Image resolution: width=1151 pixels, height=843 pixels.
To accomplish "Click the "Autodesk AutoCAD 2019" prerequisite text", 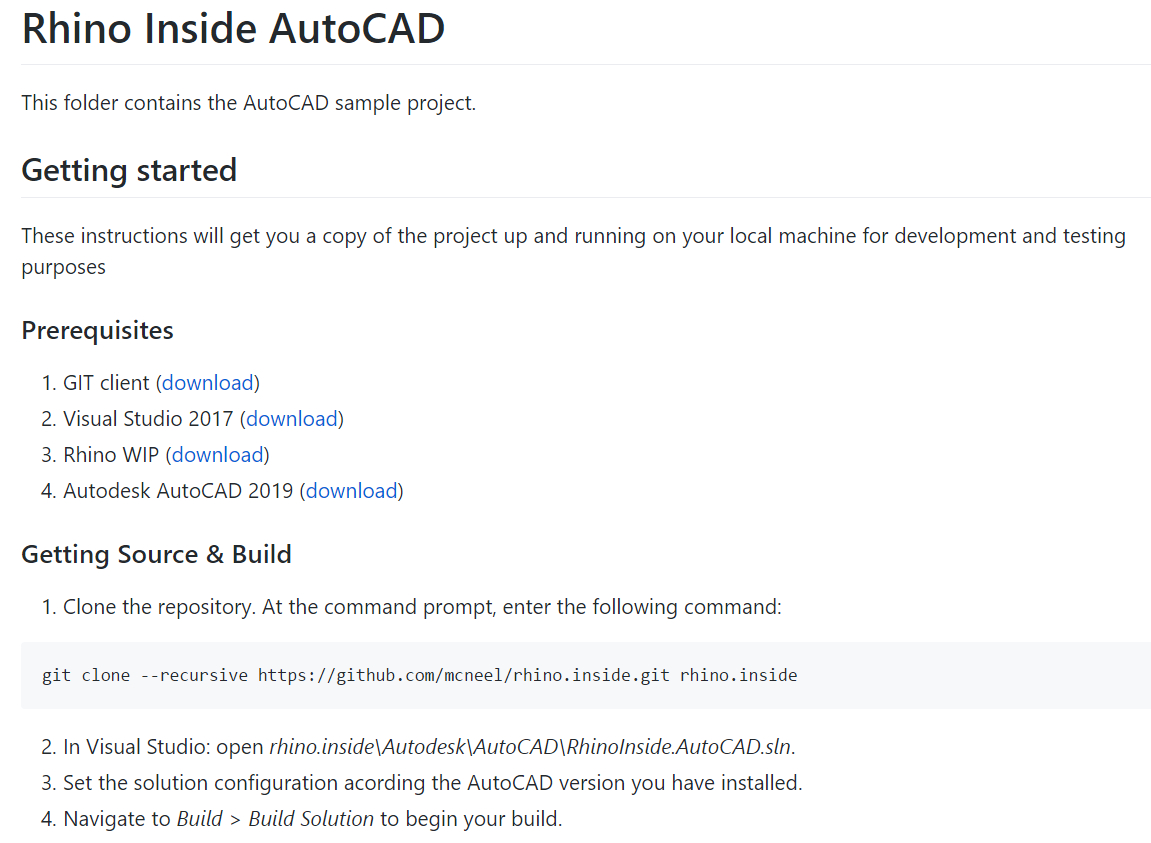I will pos(178,491).
